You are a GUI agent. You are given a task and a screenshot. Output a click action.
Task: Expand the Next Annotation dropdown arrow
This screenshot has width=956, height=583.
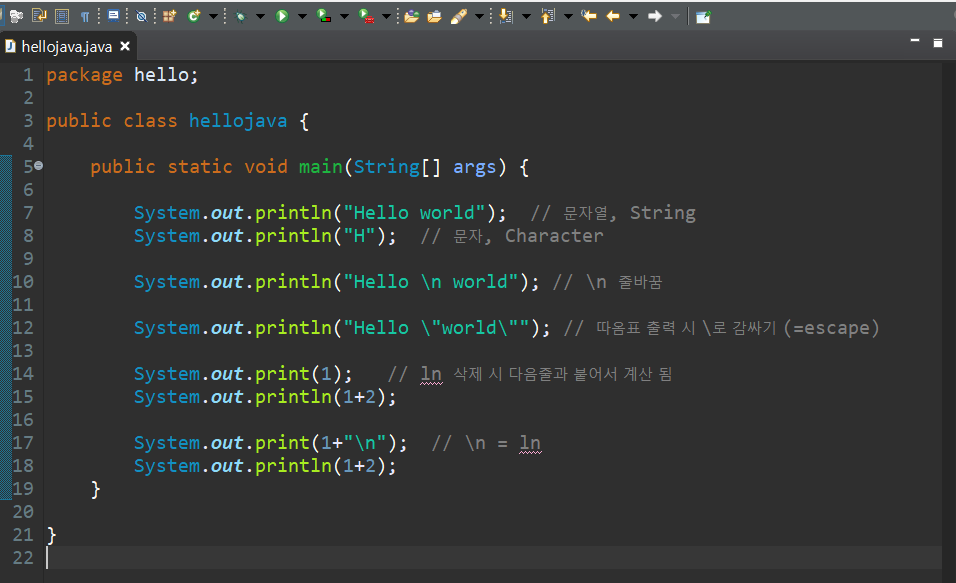click(526, 16)
